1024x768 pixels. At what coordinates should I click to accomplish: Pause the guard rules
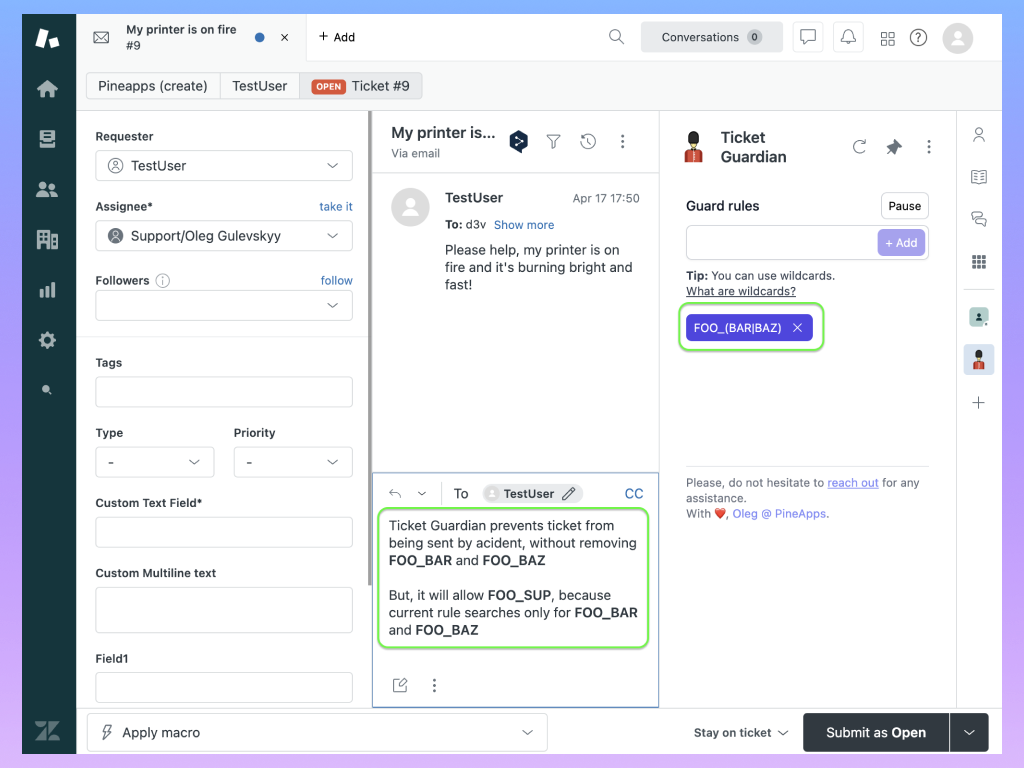pyautogui.click(x=904, y=206)
